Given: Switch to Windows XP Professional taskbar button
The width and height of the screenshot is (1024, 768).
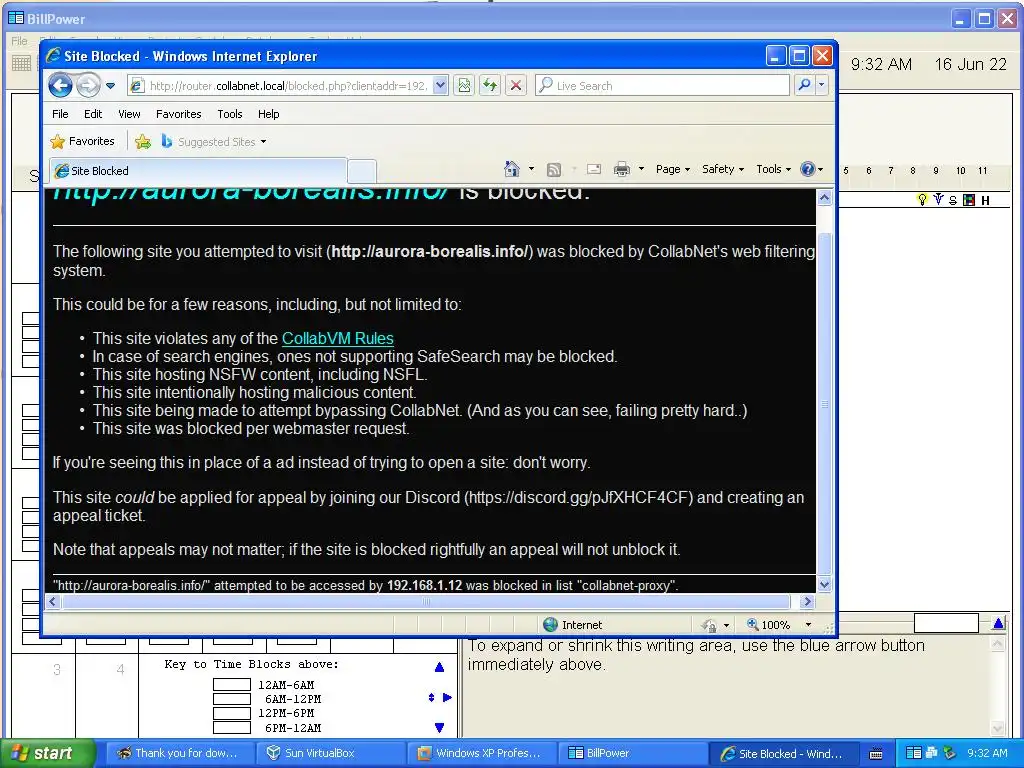Looking at the screenshot, I should (x=482, y=753).
